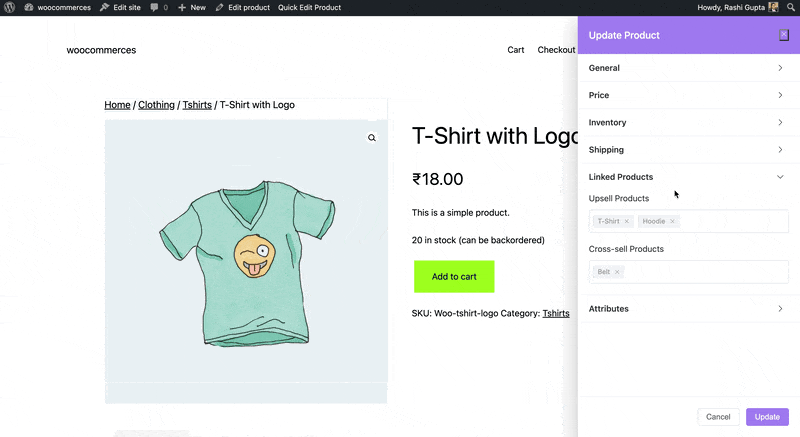Click Rashi Gupta's avatar

point(773,7)
